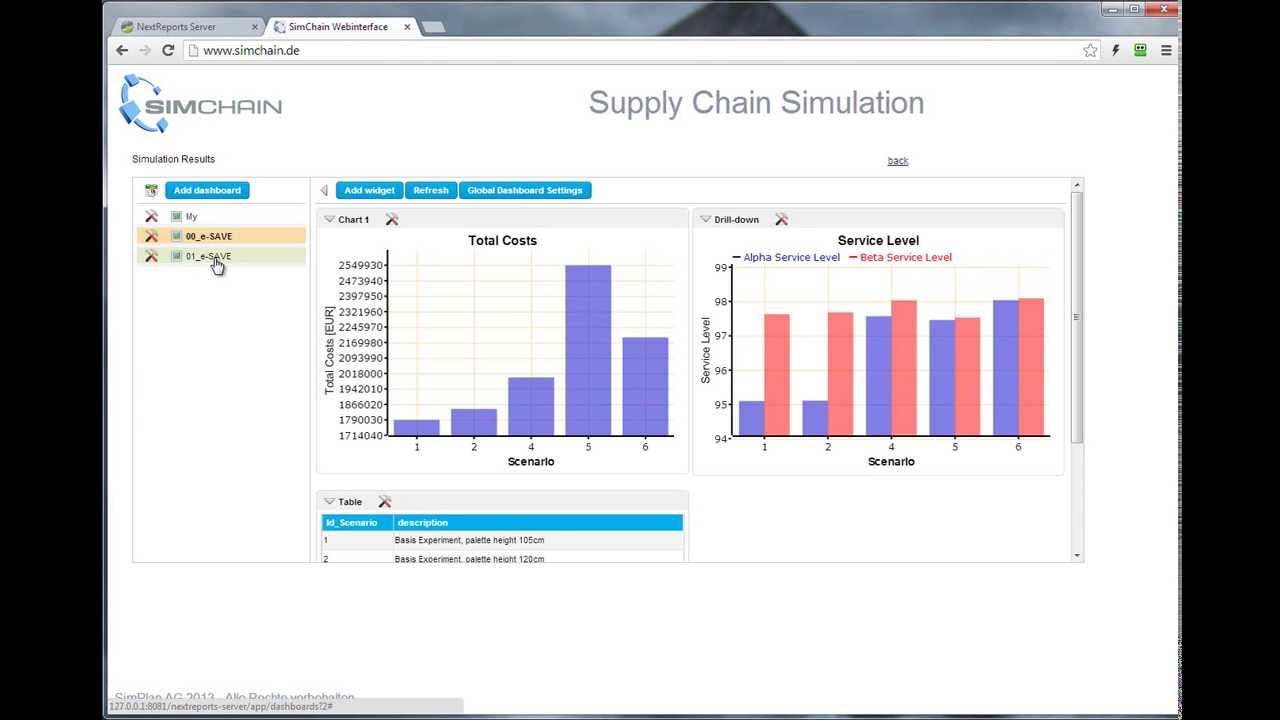Click the Total Costs bar for scenario 5

[x=588, y=350]
